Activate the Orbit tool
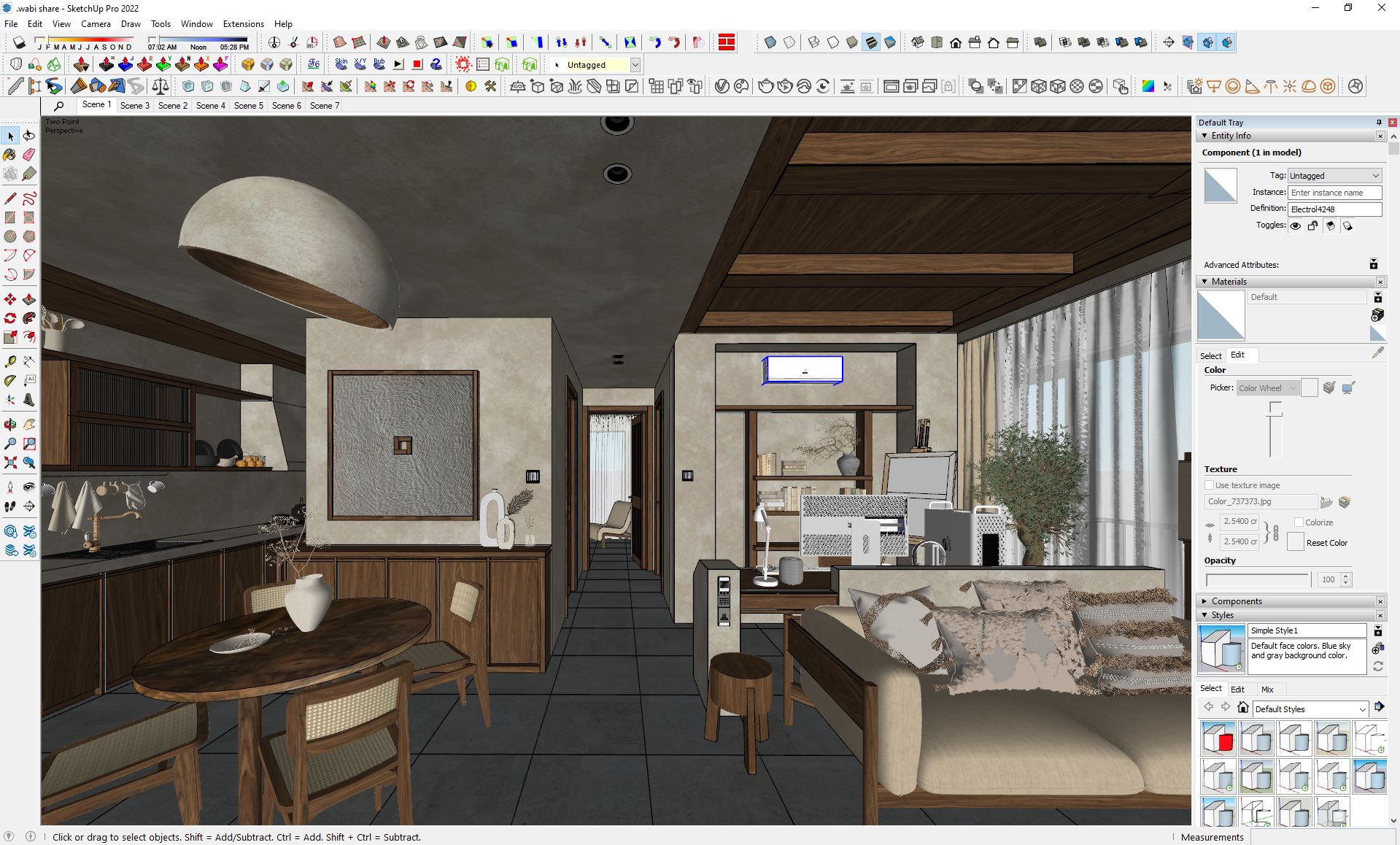This screenshot has width=1400, height=845. click(10, 424)
